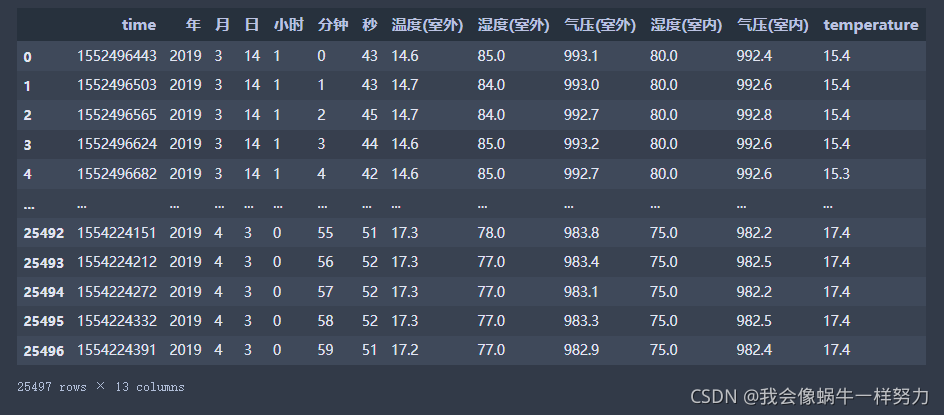Click outdoor pressure value 993.2
This screenshot has width=944, height=415.
582,145
